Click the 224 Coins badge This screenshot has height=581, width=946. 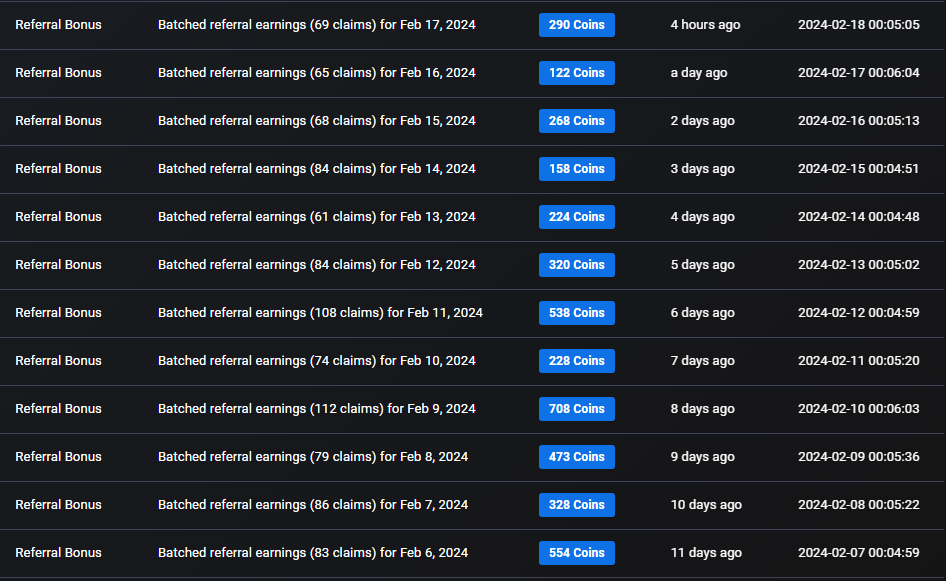(577, 217)
